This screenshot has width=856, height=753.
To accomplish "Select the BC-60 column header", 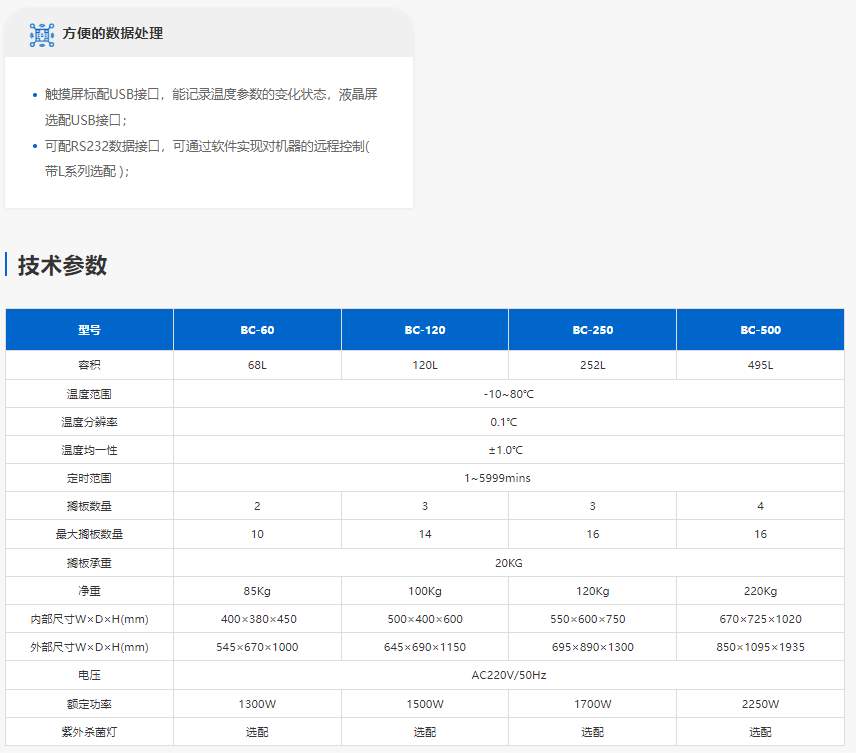I will (x=257, y=330).
